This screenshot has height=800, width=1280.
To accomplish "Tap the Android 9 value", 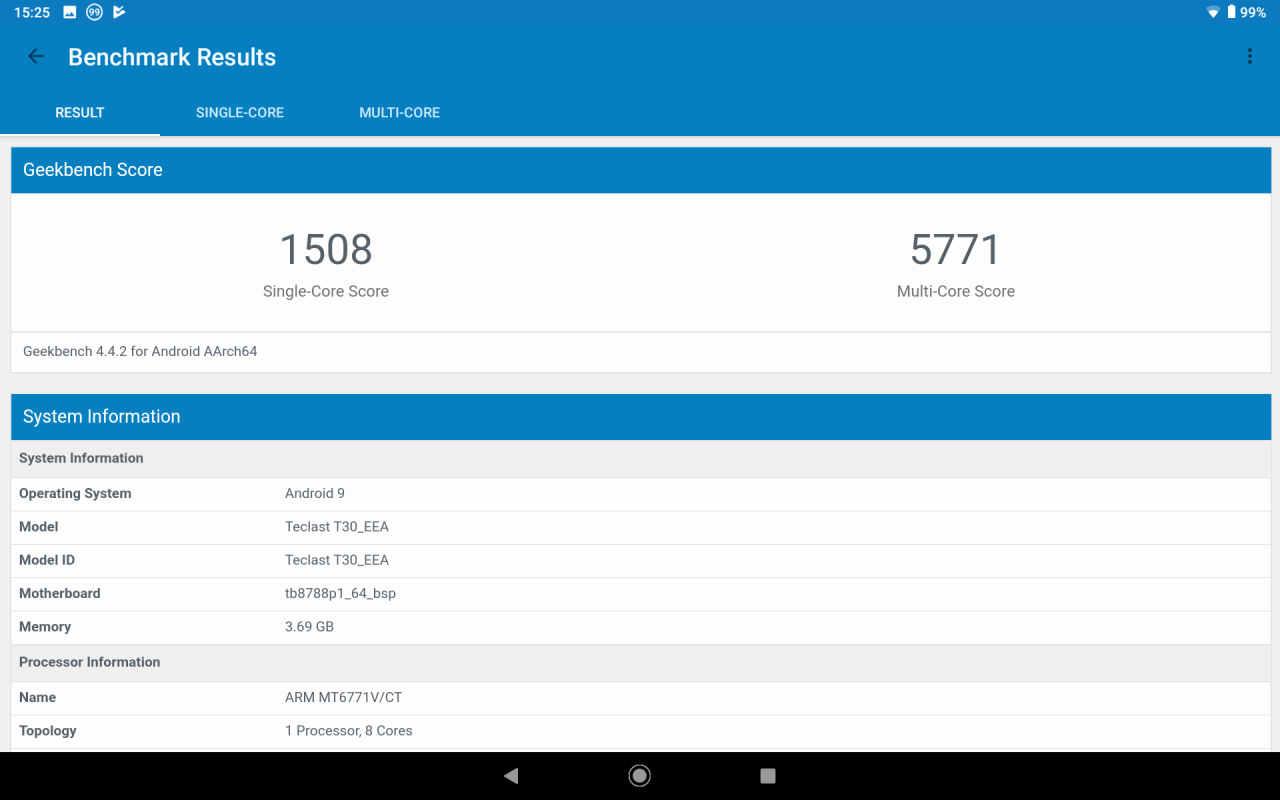I will pos(315,493).
